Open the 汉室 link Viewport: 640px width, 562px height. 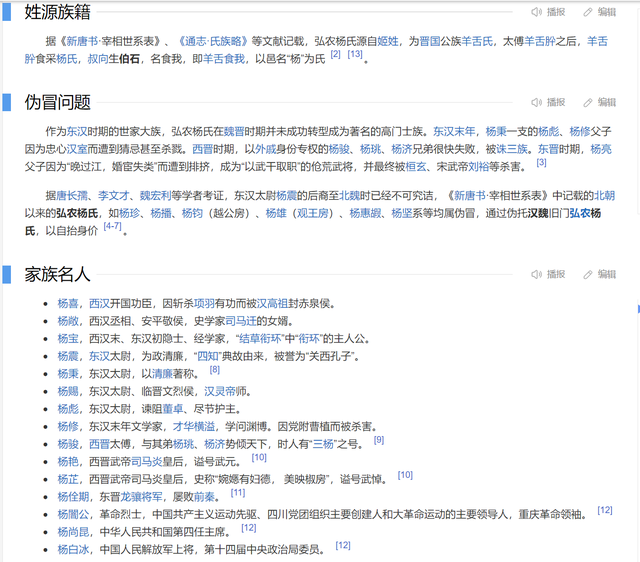pos(77,149)
